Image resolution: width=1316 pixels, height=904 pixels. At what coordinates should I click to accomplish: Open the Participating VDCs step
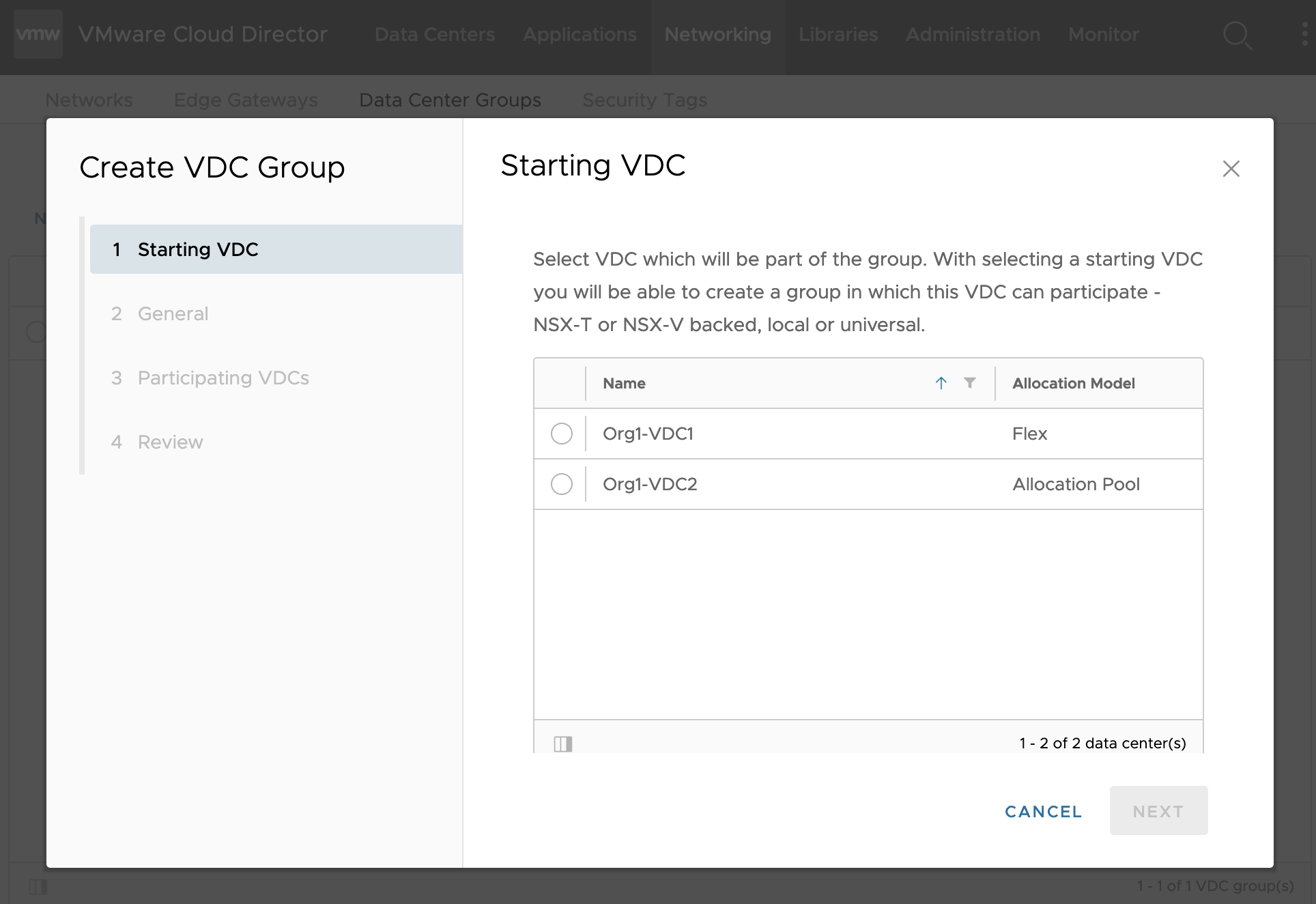[223, 378]
